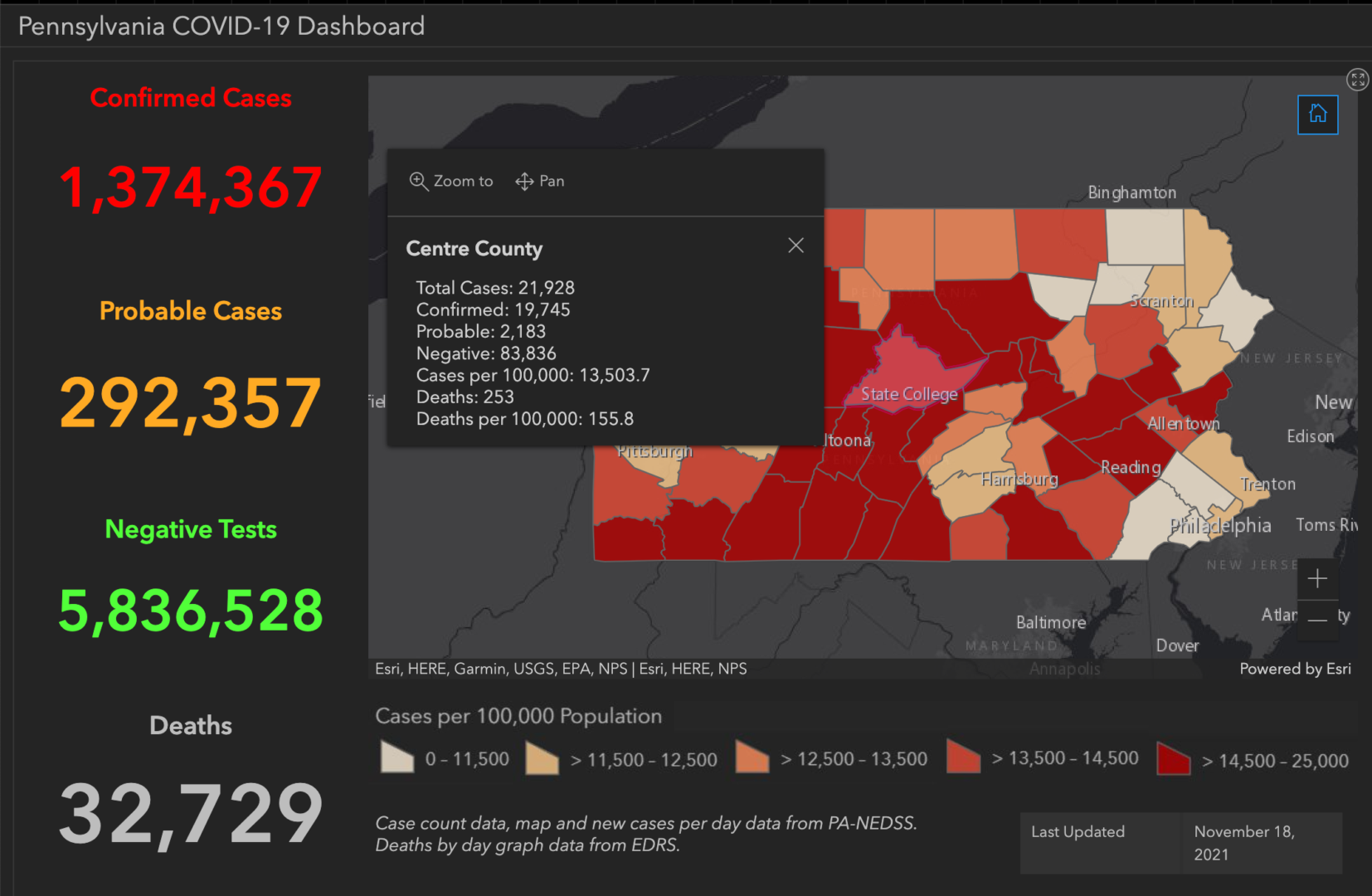The image size is (1372, 896).
Task: Click Philadelphia label on the map
Action: [x=1220, y=525]
